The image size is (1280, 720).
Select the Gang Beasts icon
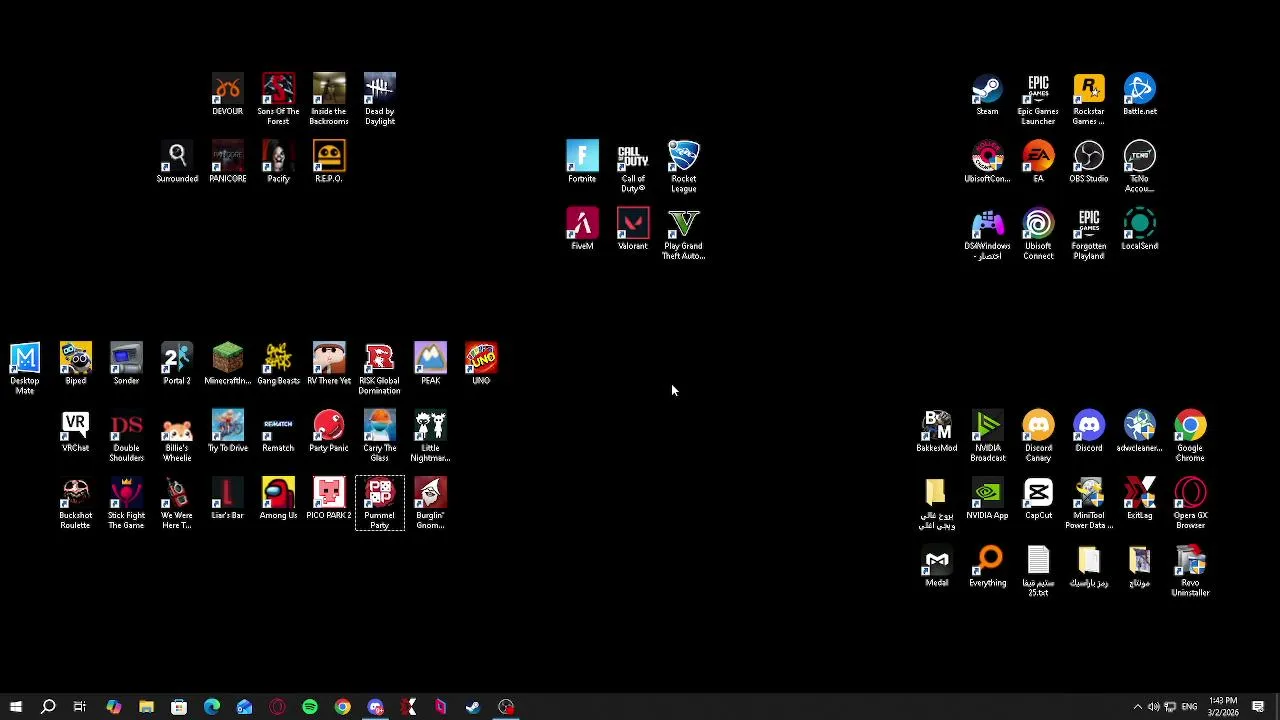(278, 364)
